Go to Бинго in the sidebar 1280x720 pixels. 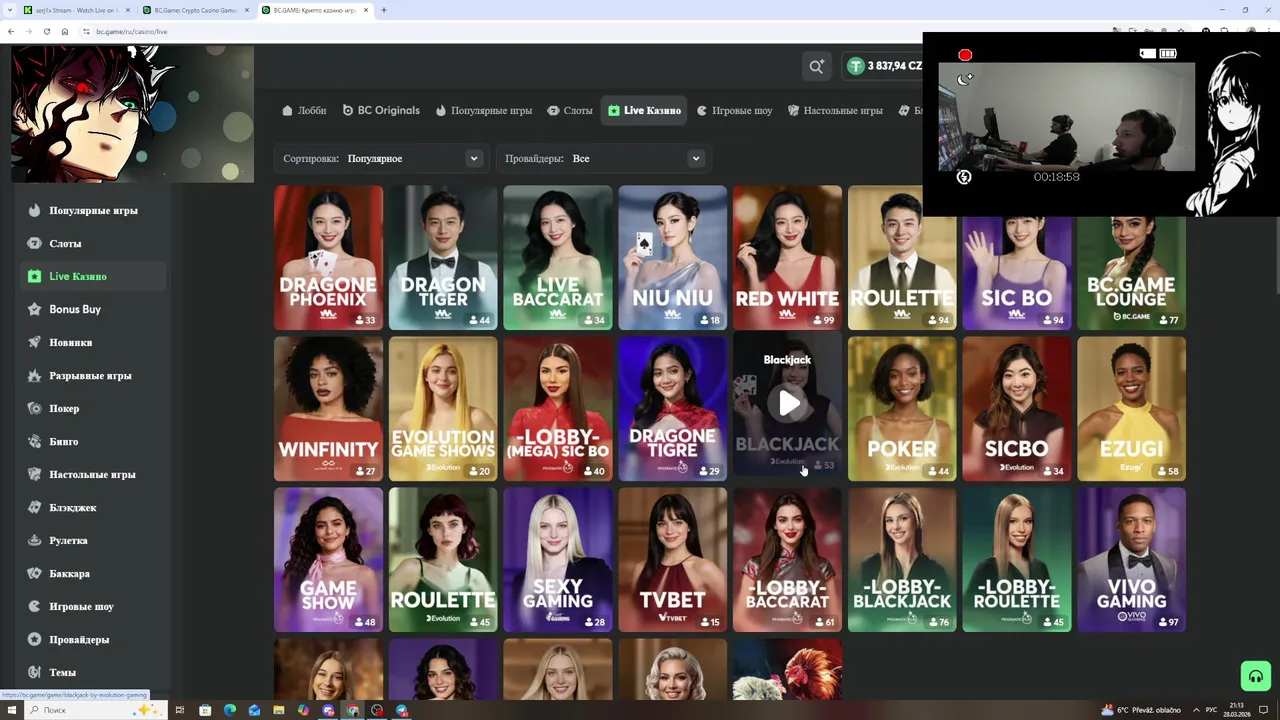(x=93, y=441)
